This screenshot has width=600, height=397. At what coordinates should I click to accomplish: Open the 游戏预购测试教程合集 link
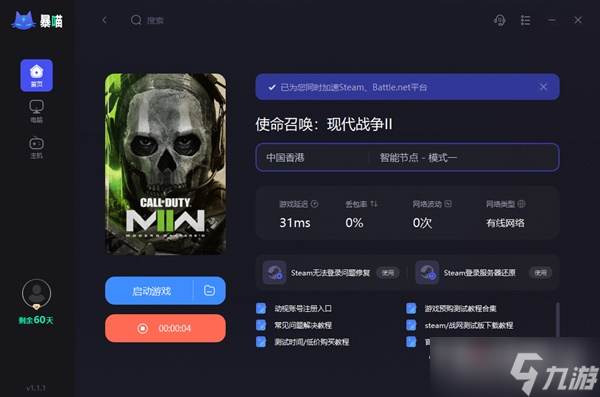[460, 309]
